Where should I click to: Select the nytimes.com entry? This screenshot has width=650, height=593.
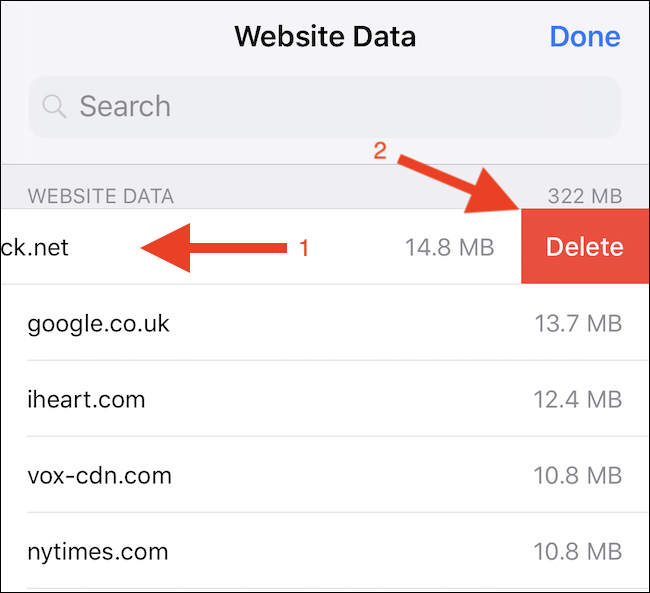click(x=98, y=551)
